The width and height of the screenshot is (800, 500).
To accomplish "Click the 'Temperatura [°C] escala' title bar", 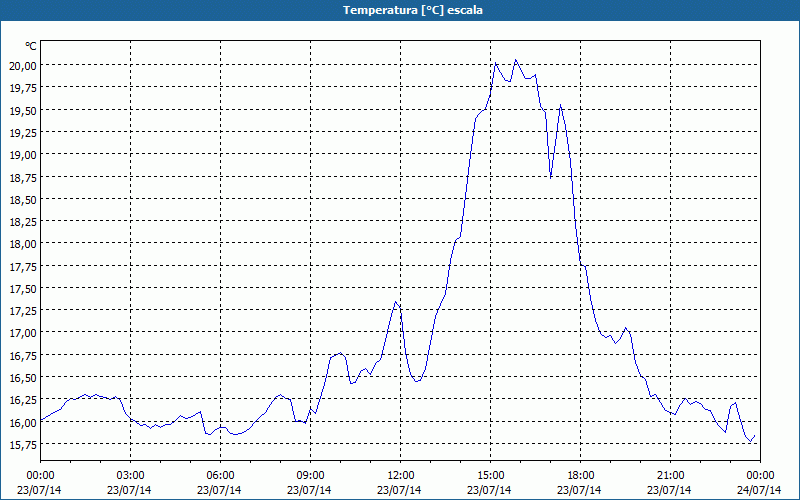I will click(x=400, y=10).
